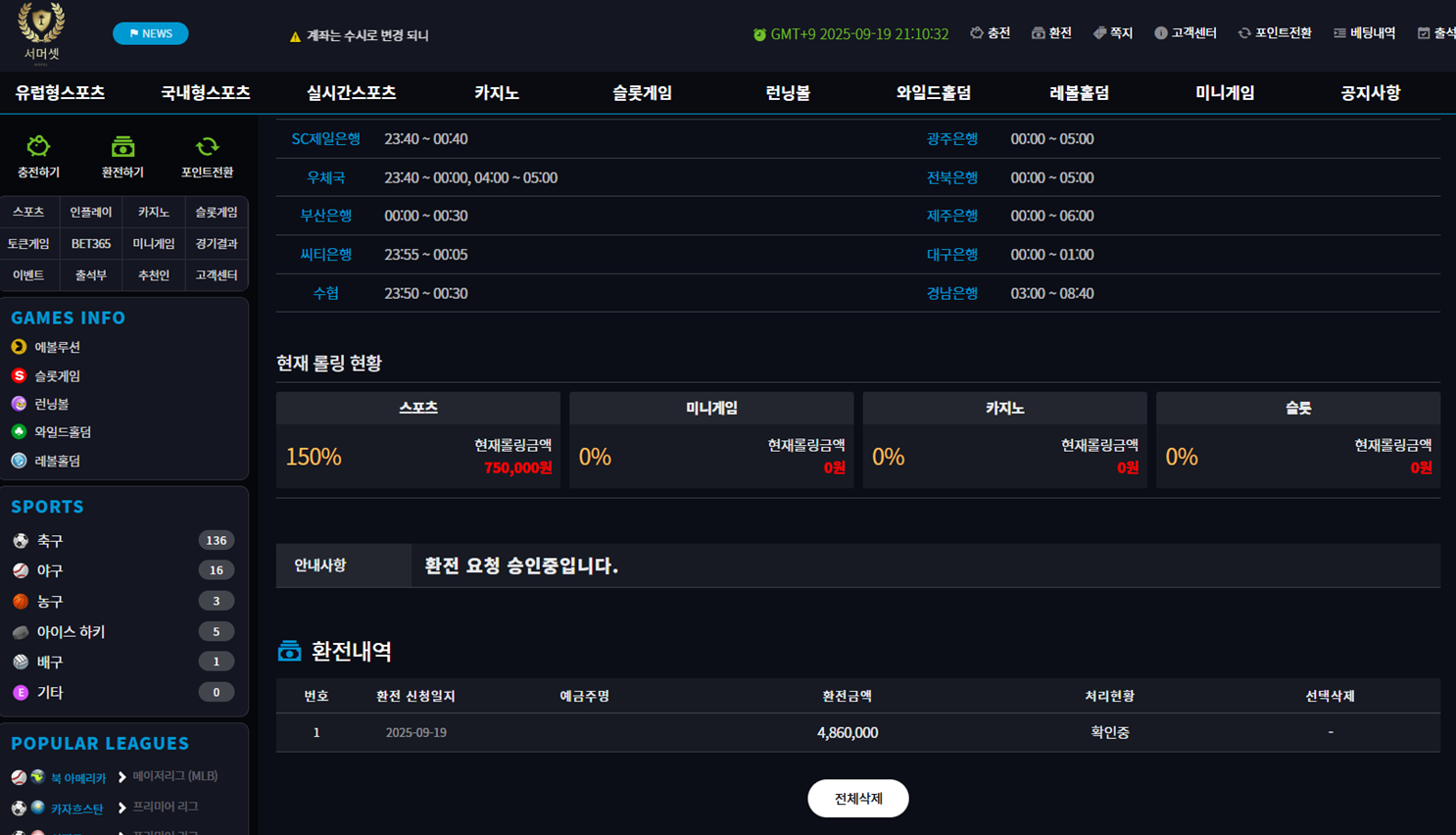Open 환전하기 via the cash icon
This screenshot has height=835, width=1456.
[122, 148]
